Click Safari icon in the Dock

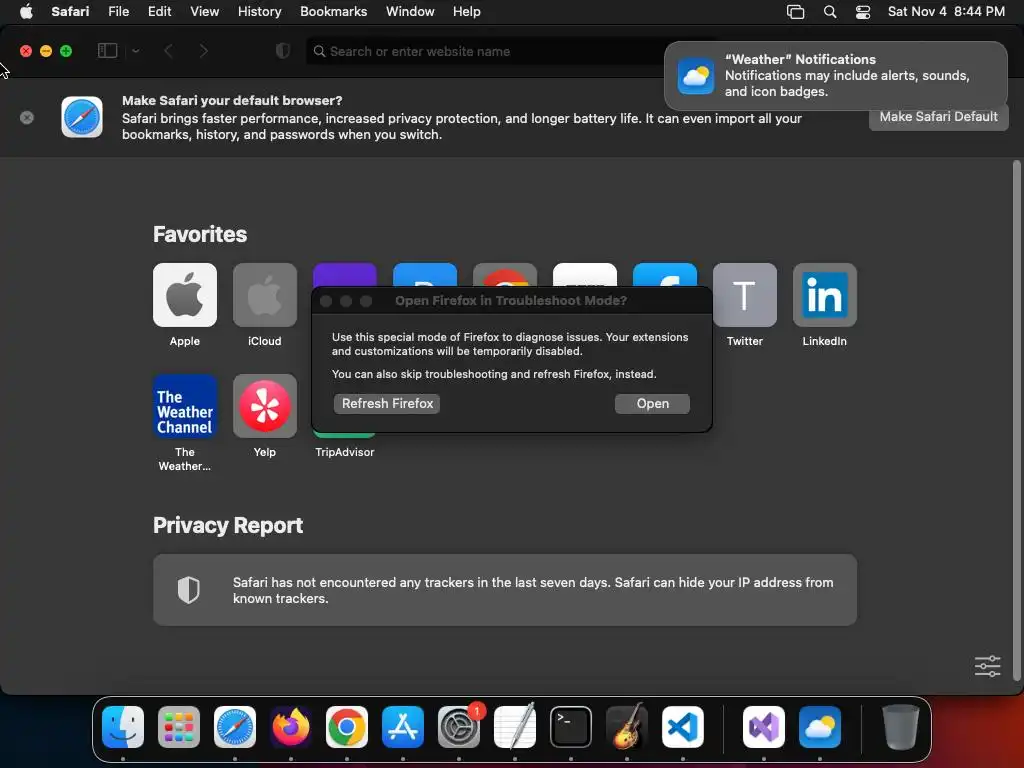234,727
